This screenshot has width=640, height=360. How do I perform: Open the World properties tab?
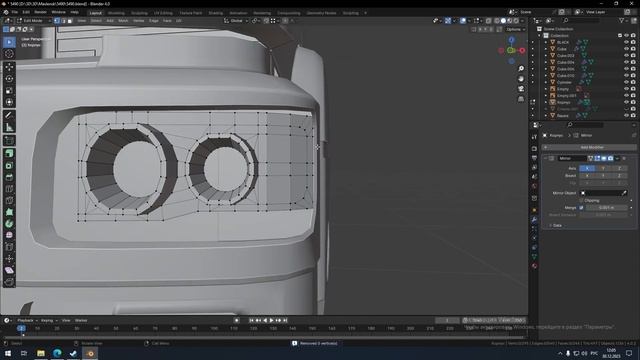(x=534, y=186)
